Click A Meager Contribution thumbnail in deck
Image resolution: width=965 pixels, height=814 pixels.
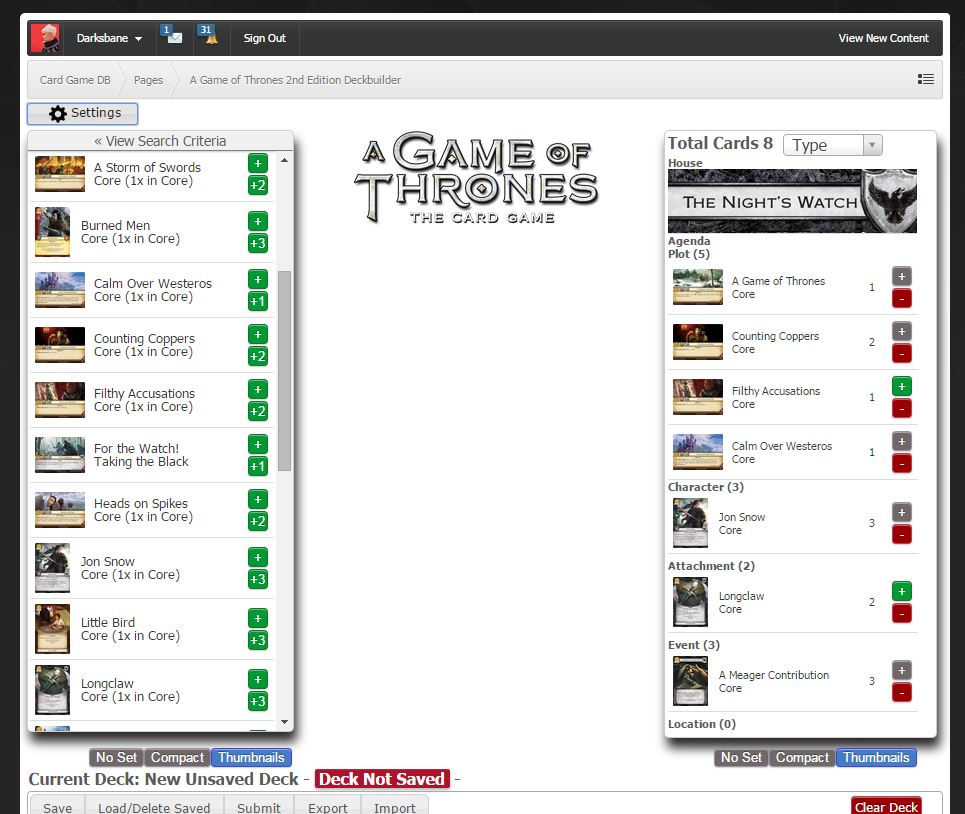pyautogui.click(x=690, y=681)
